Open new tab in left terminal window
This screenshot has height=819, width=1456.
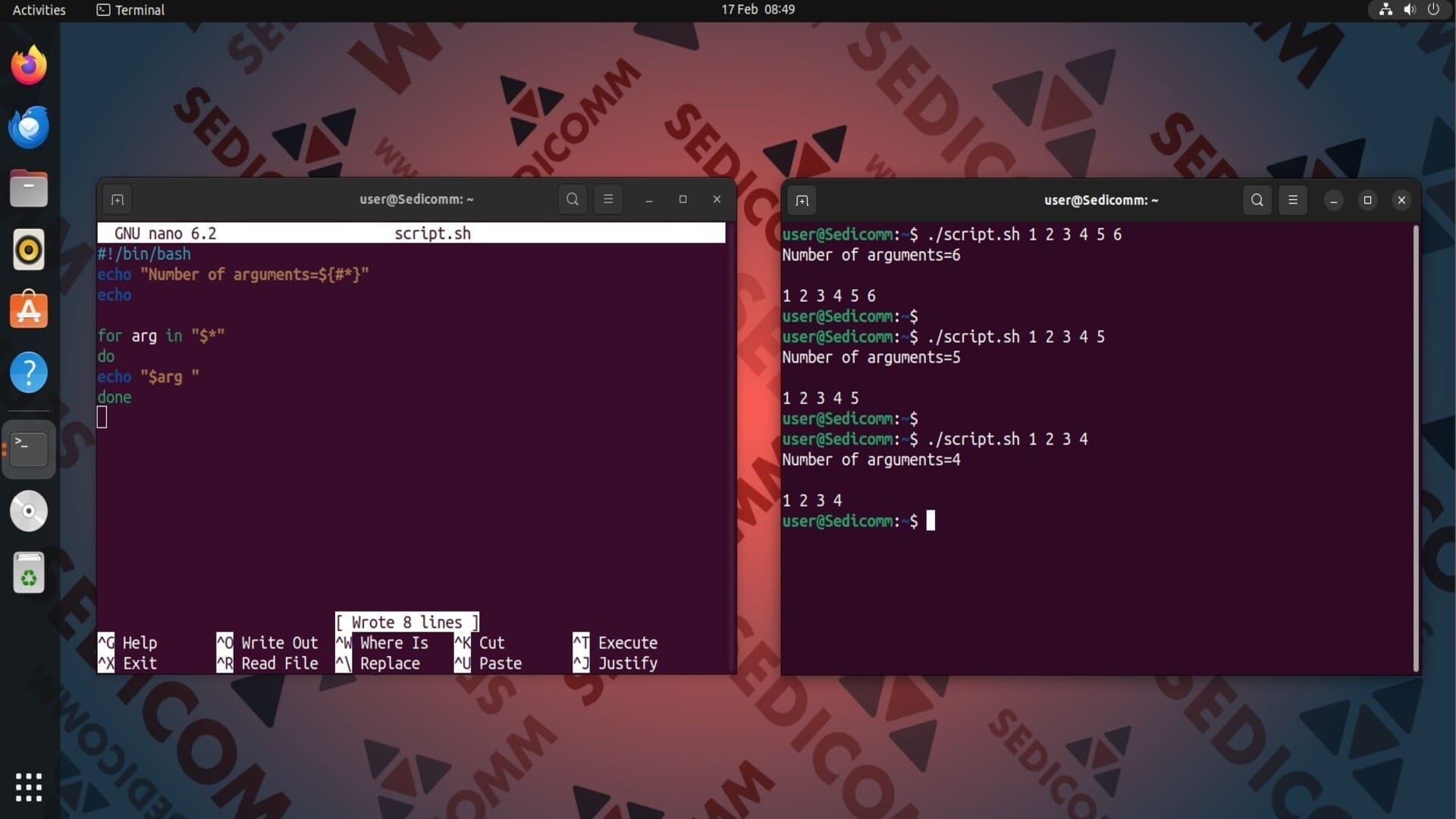pos(117,199)
